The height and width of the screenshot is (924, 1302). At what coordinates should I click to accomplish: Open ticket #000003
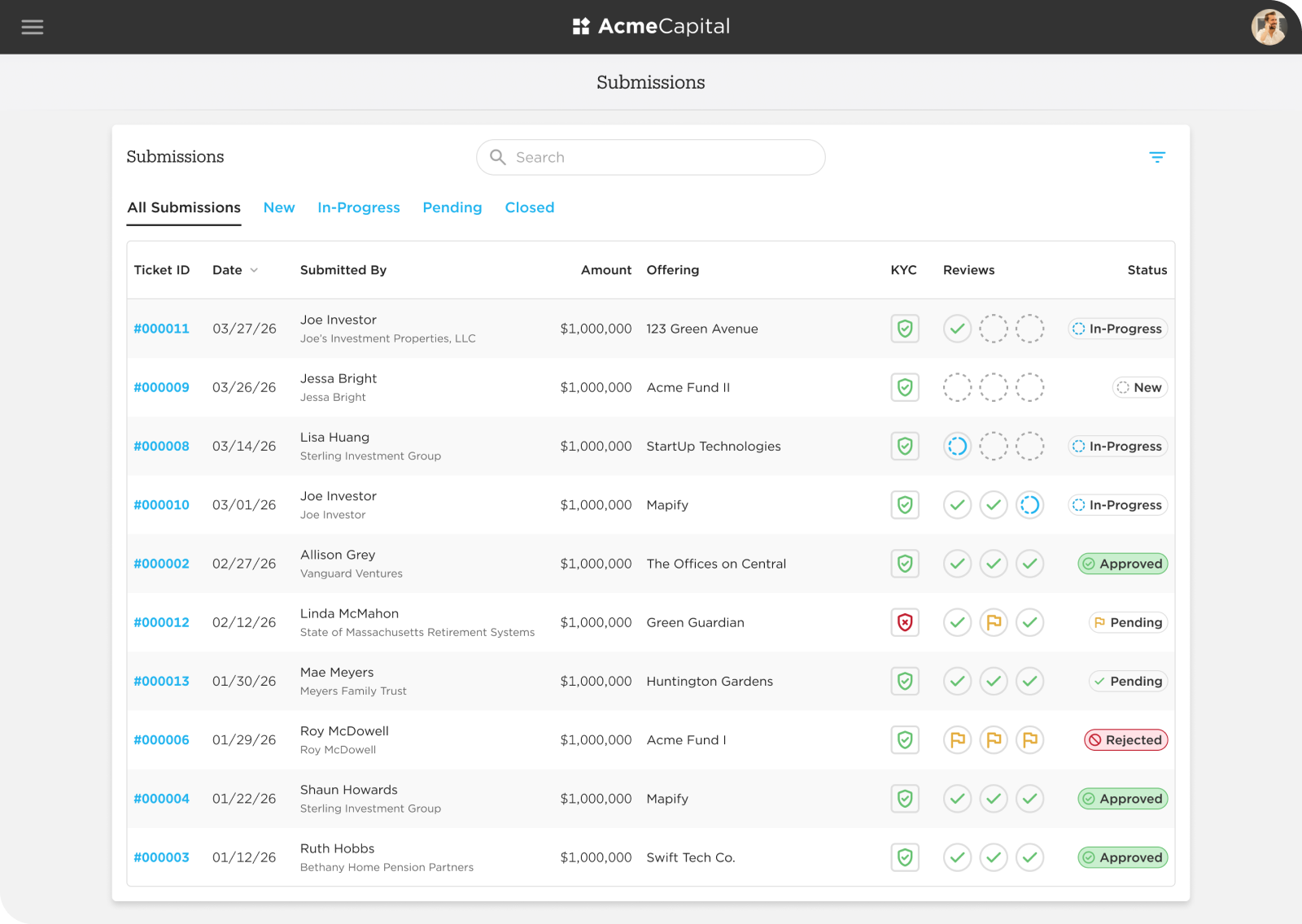161,857
